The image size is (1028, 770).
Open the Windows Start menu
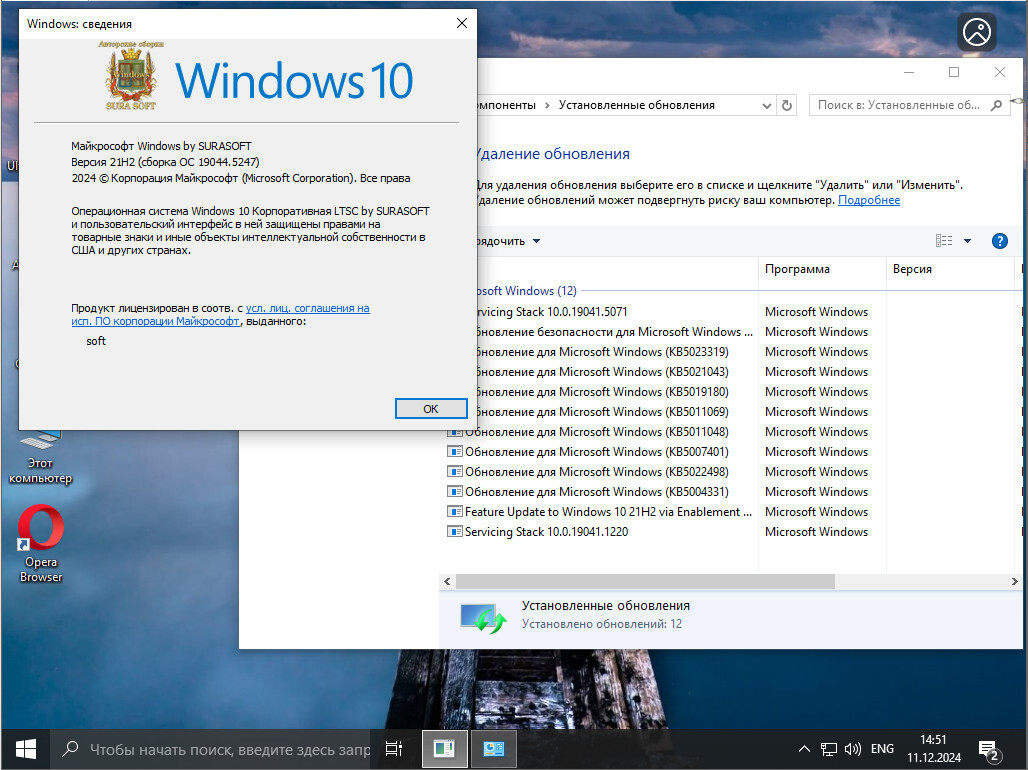[26, 749]
